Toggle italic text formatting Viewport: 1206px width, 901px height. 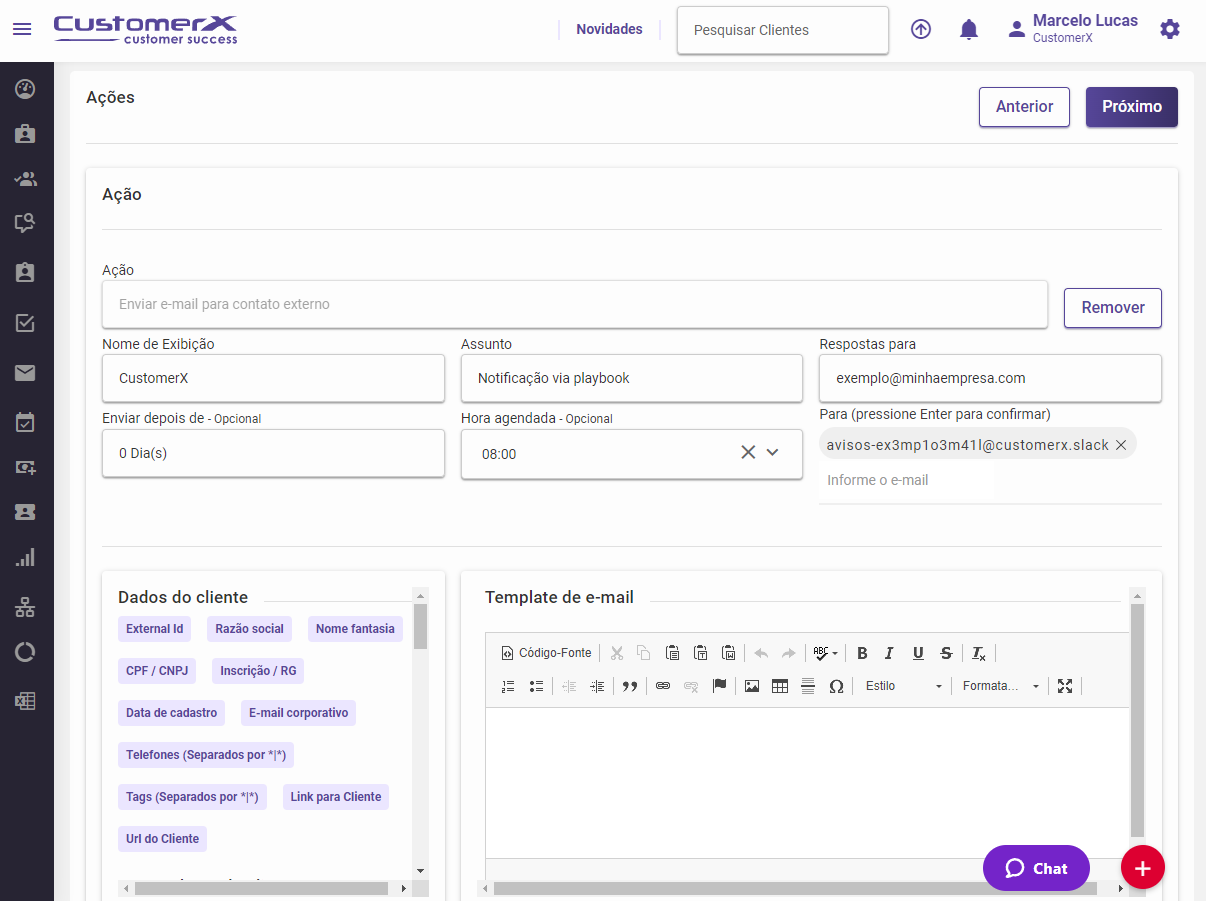(x=889, y=653)
